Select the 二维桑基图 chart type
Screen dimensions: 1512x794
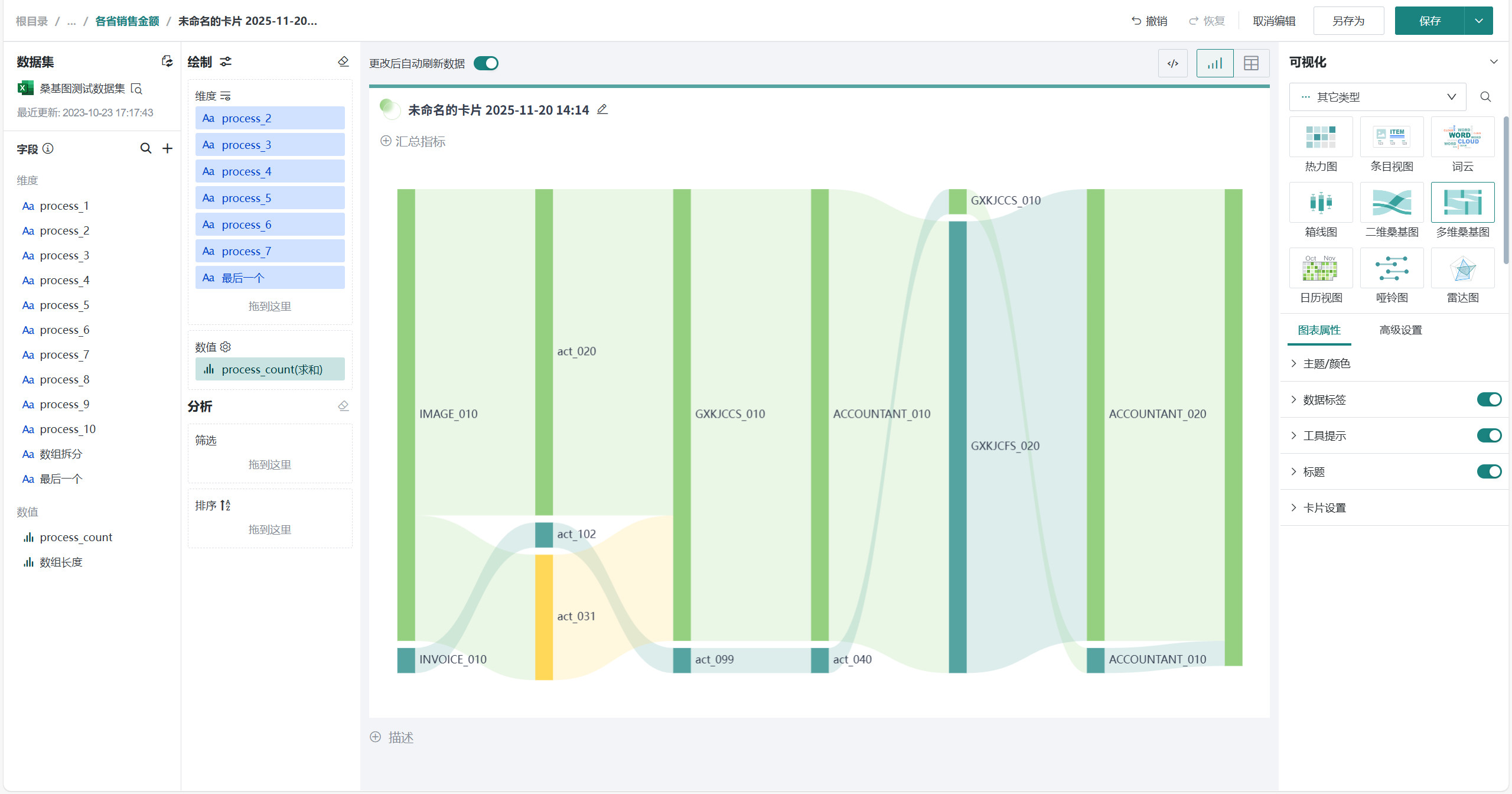pos(1392,203)
